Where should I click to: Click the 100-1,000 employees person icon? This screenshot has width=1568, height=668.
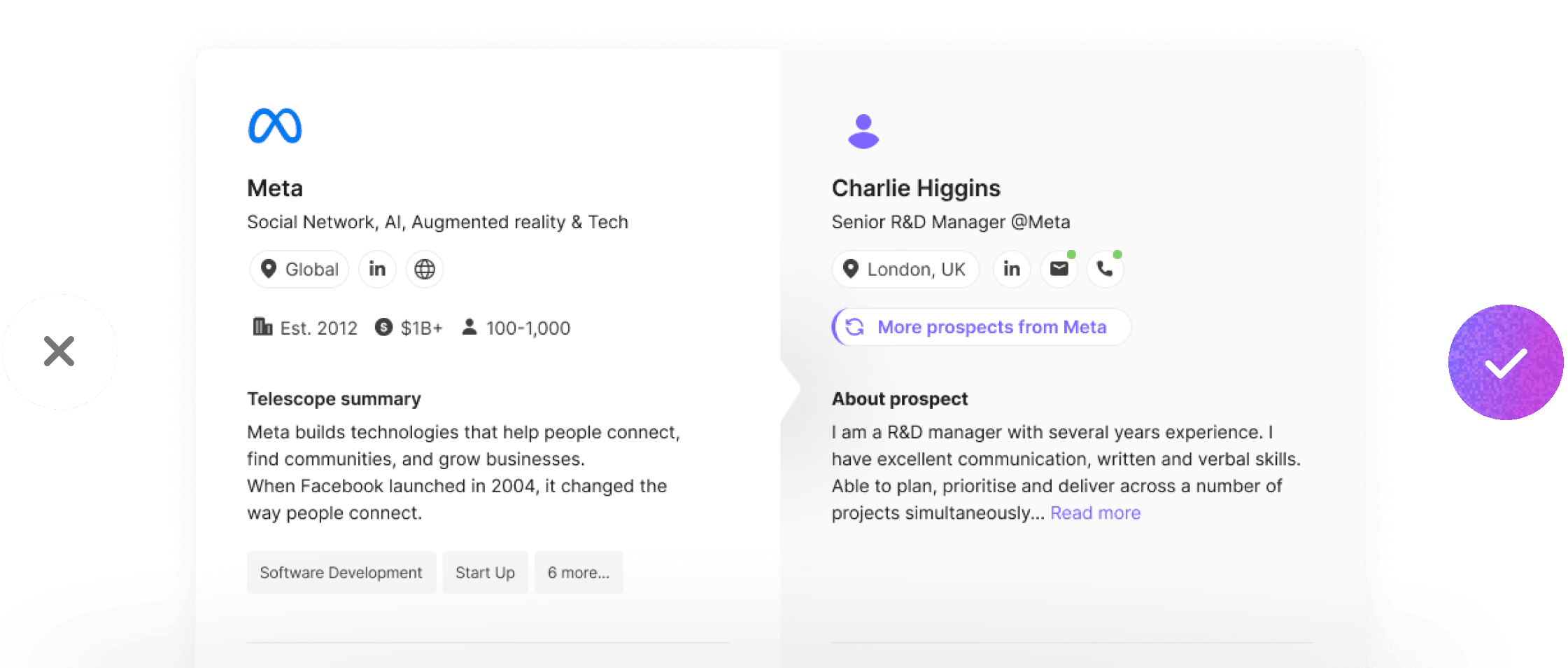click(x=469, y=327)
